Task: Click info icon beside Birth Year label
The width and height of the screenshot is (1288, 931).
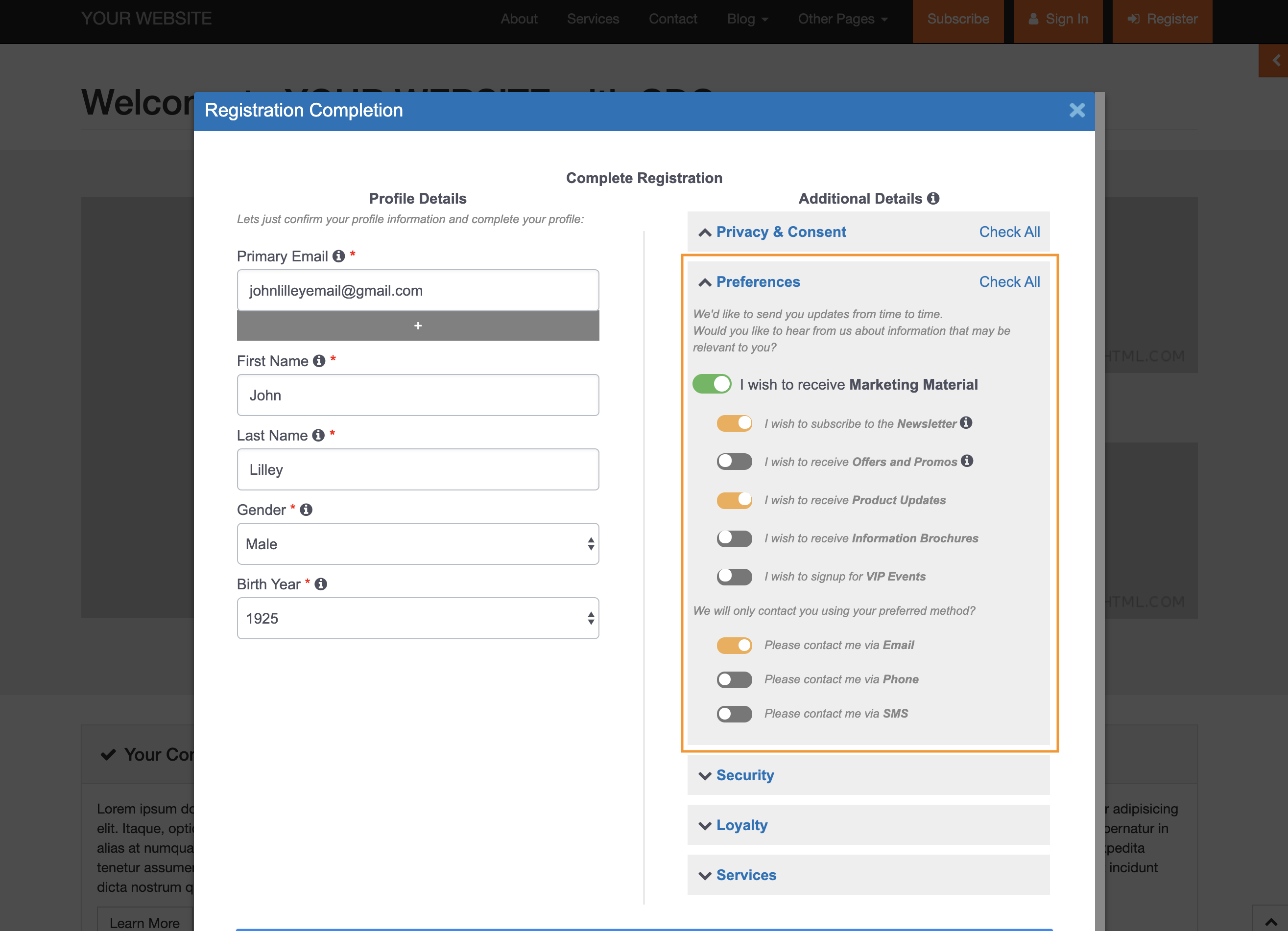Action: (x=321, y=584)
